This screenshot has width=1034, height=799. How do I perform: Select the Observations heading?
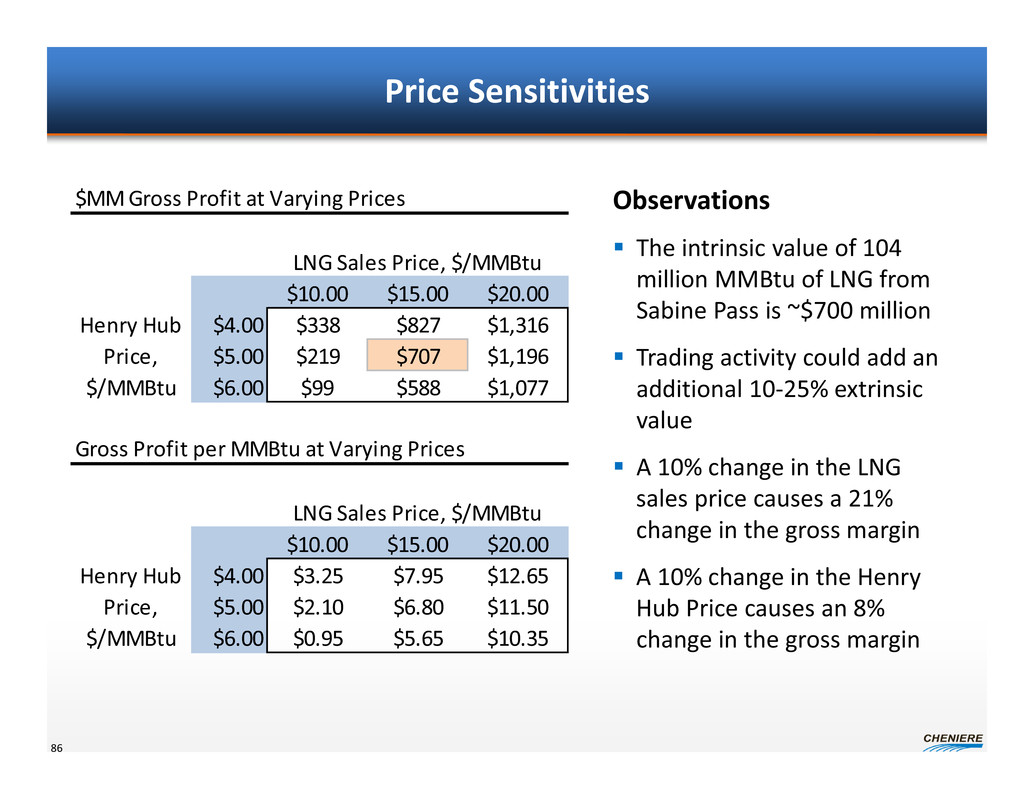pos(691,201)
